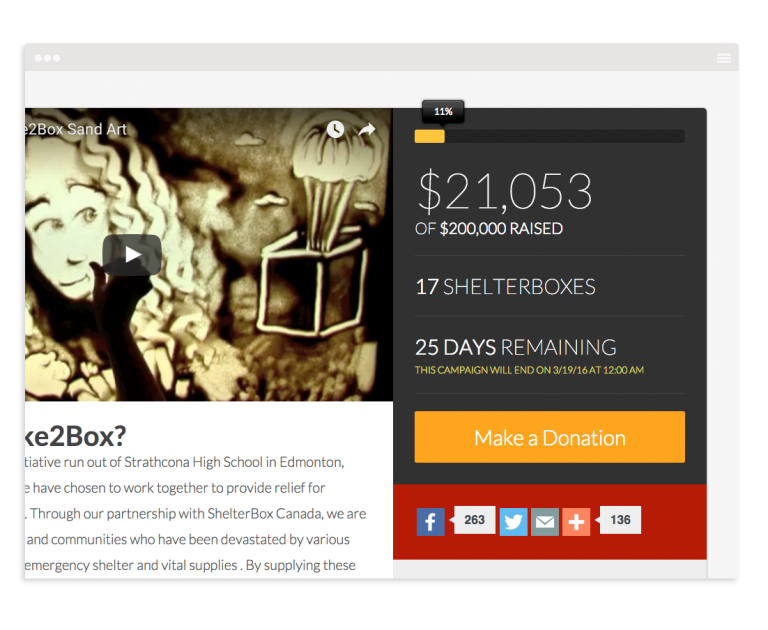
Task: Click the 25 Days Remaining text
Action: click(x=516, y=347)
